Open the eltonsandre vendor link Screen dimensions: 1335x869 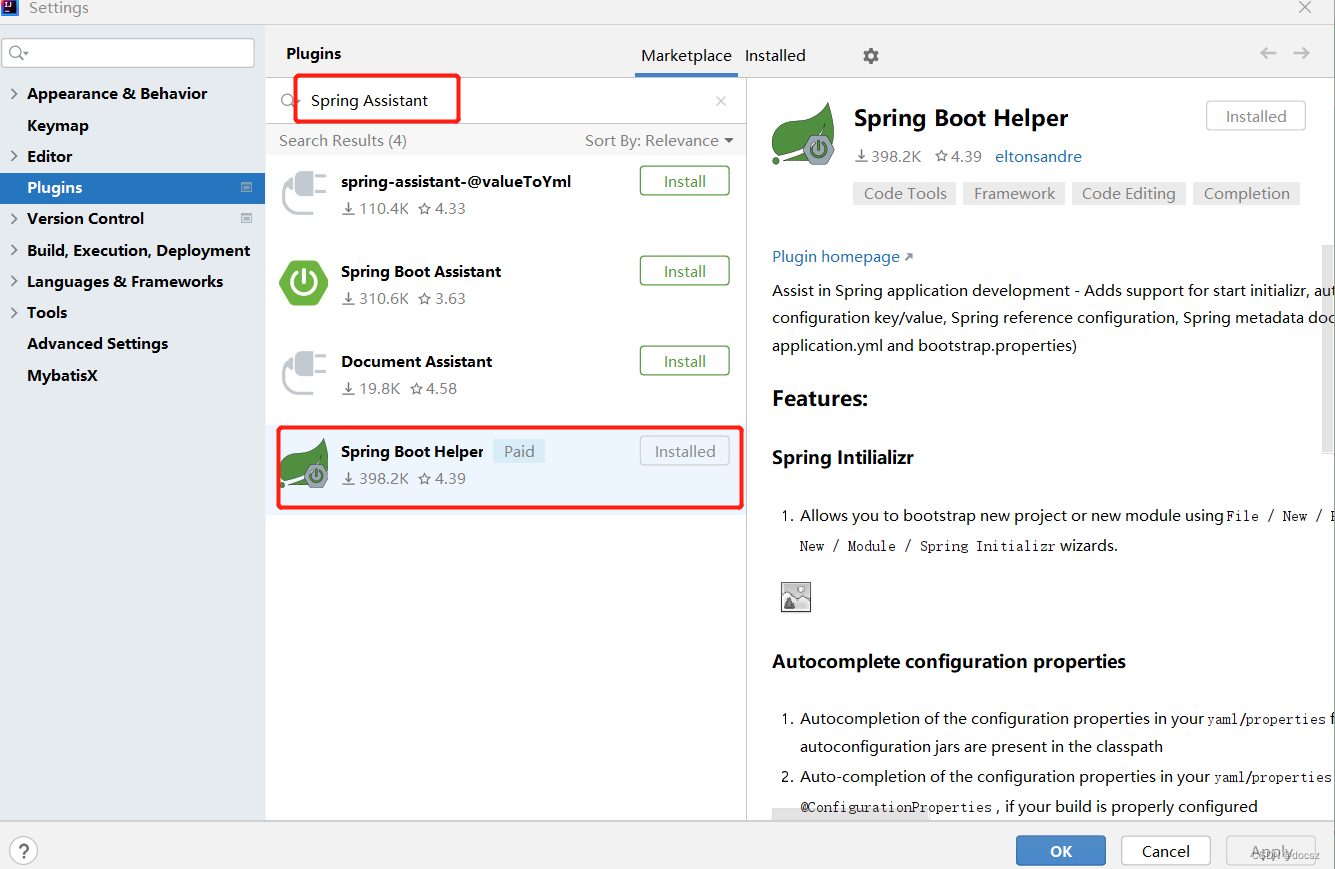click(x=1038, y=156)
